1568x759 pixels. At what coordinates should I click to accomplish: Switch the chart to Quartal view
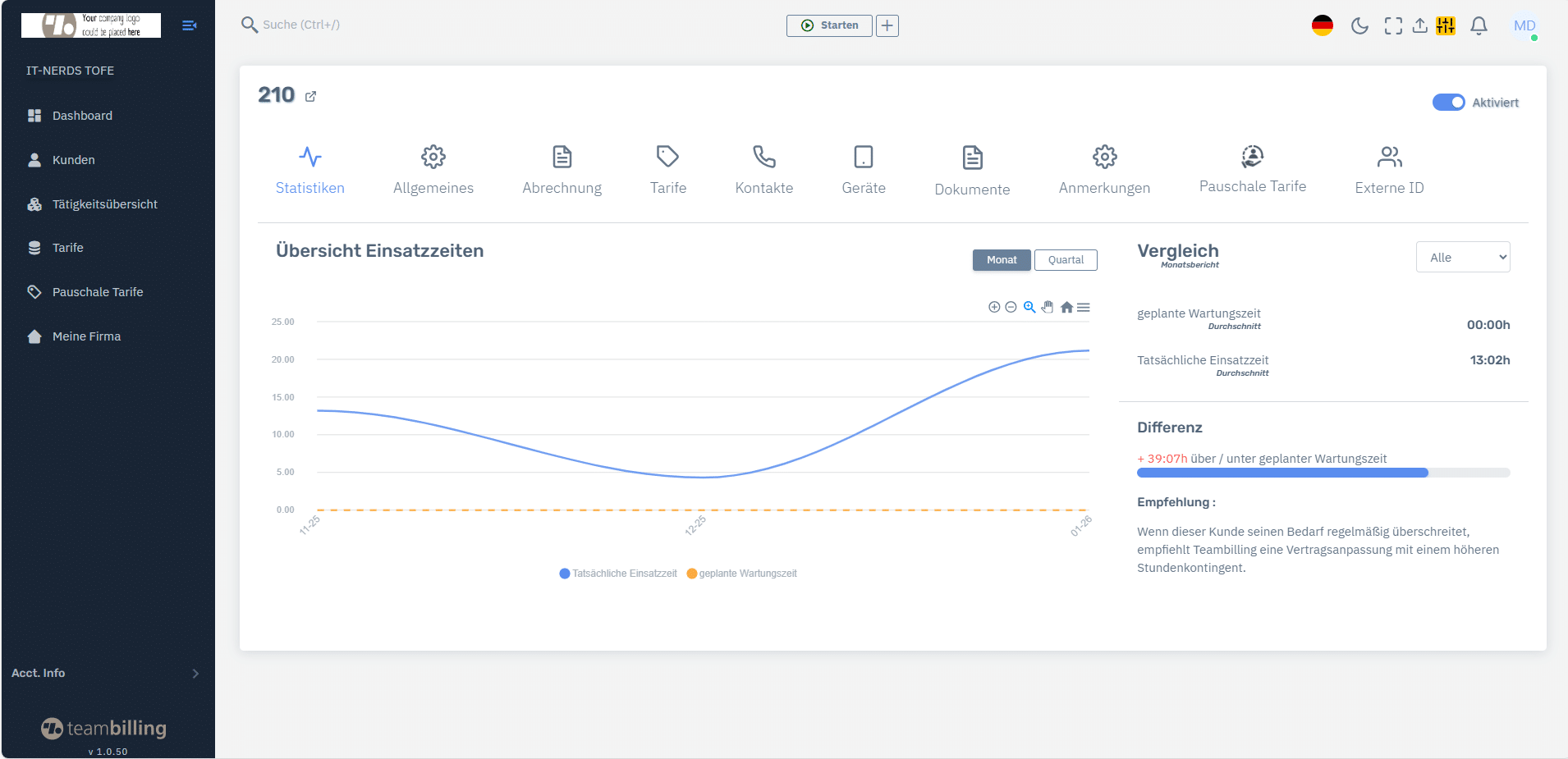point(1066,260)
